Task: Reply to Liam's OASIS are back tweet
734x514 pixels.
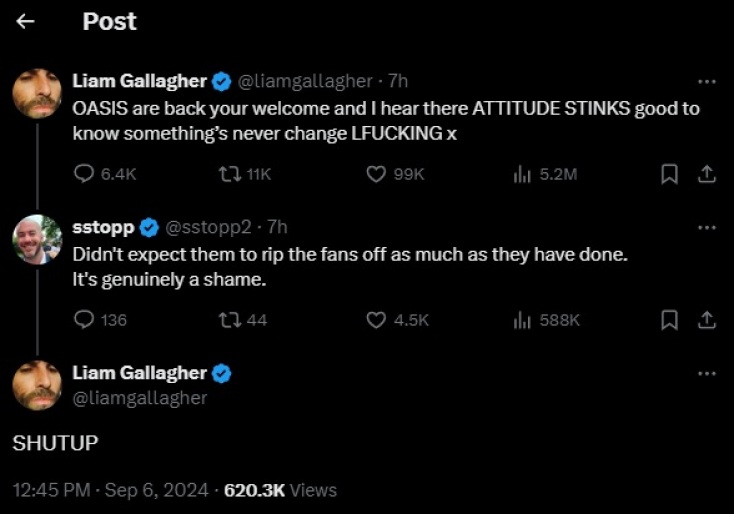Action: click(85, 174)
